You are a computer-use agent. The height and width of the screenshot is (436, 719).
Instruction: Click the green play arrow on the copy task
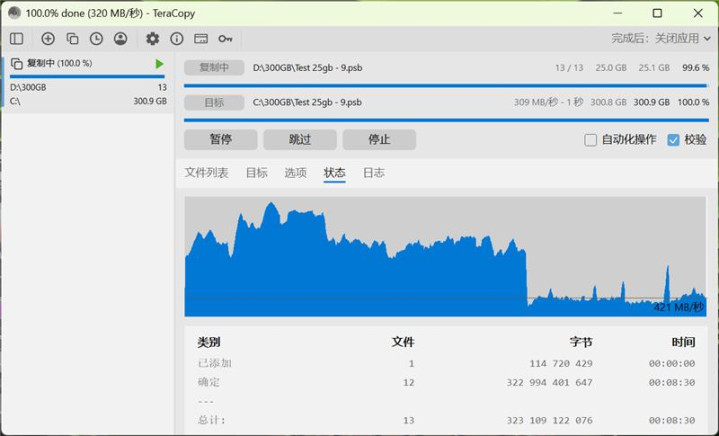coord(159,64)
